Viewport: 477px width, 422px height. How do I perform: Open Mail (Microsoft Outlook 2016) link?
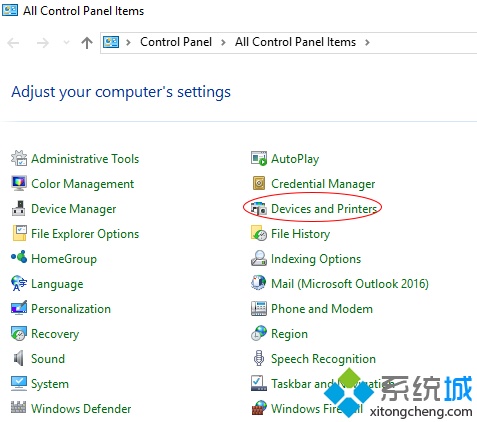[350, 284]
